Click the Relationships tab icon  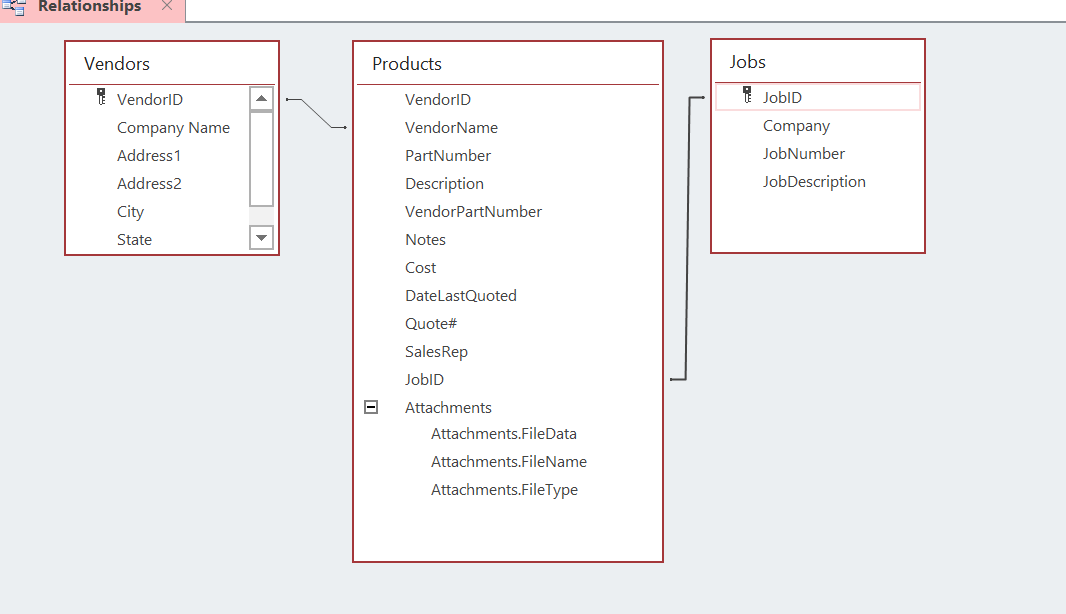pyautogui.click(x=14, y=7)
